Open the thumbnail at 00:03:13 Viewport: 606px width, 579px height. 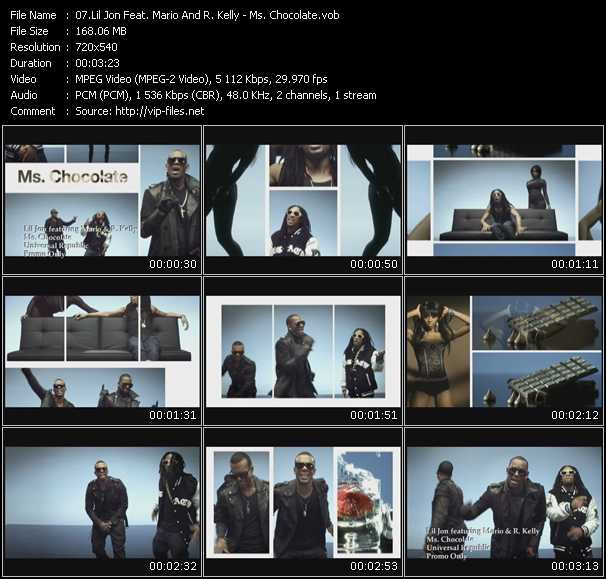[504, 502]
